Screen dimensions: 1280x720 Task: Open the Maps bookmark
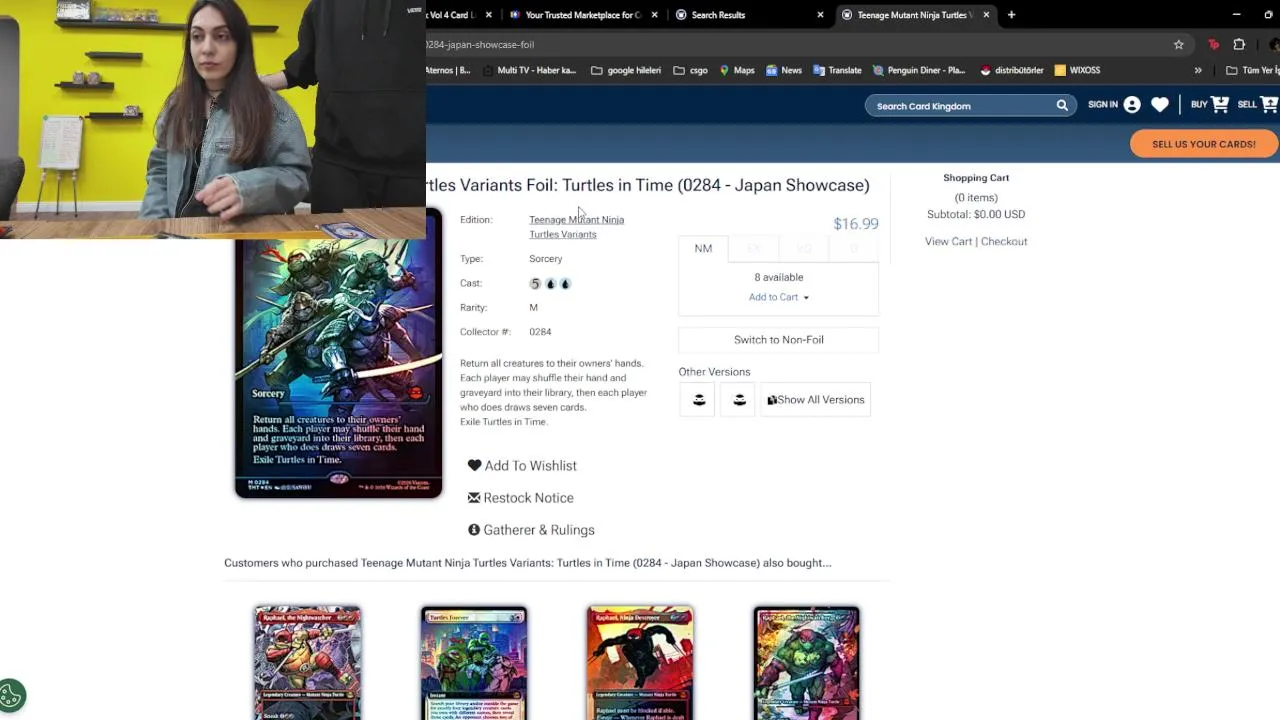click(736, 70)
